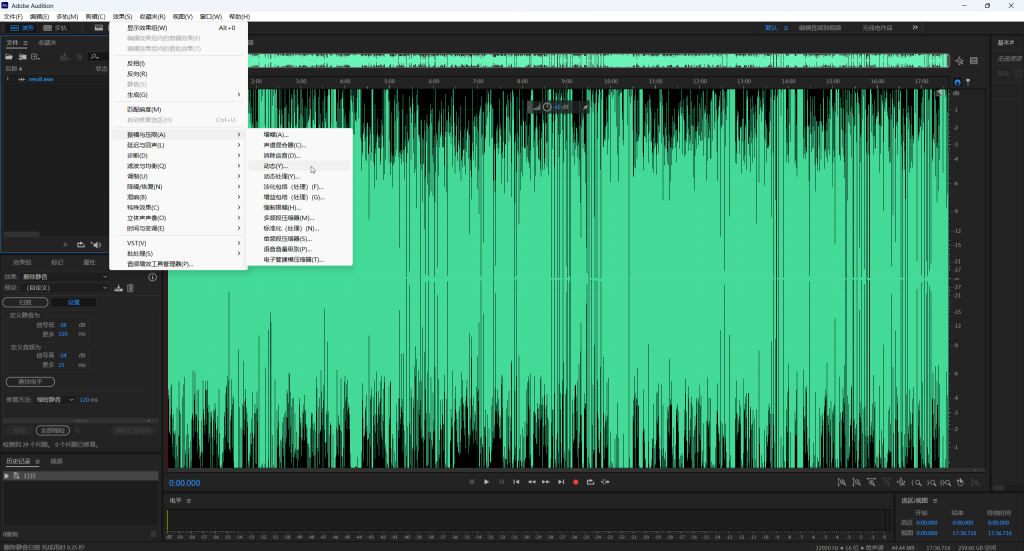Expand the result.wav file entry
The height and width of the screenshot is (551, 1024).
coord(8,79)
